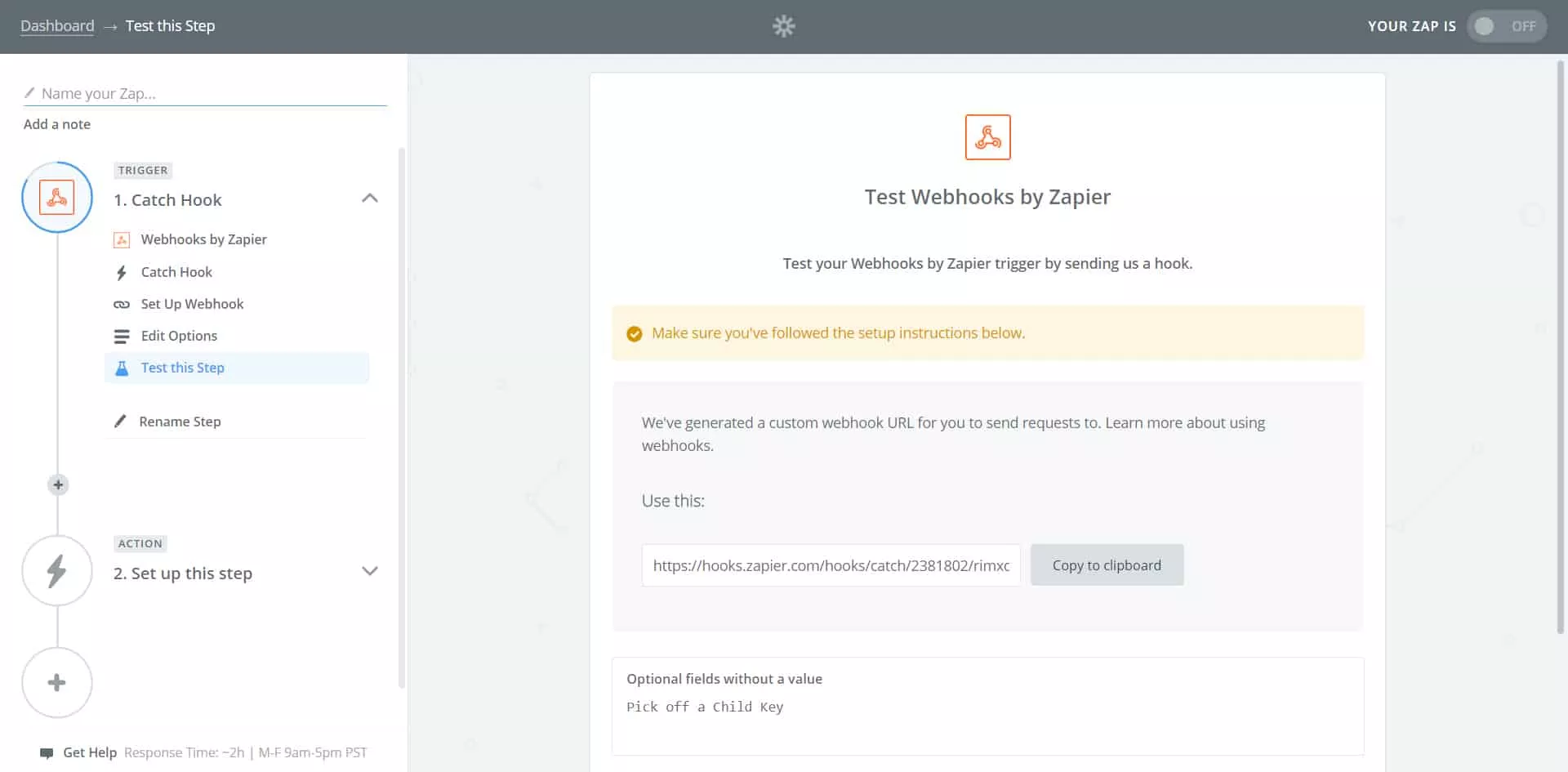Click the lightning bolt action step circle

point(57,571)
